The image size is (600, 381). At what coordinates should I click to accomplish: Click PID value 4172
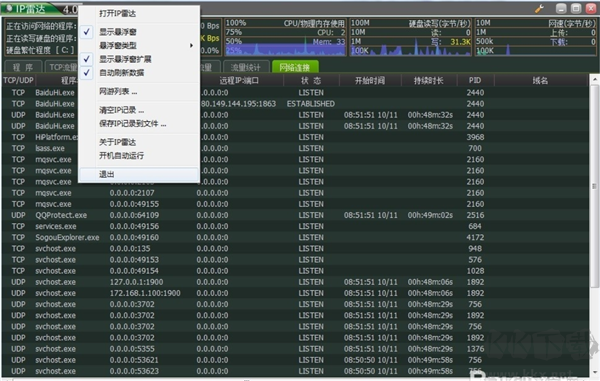point(475,238)
